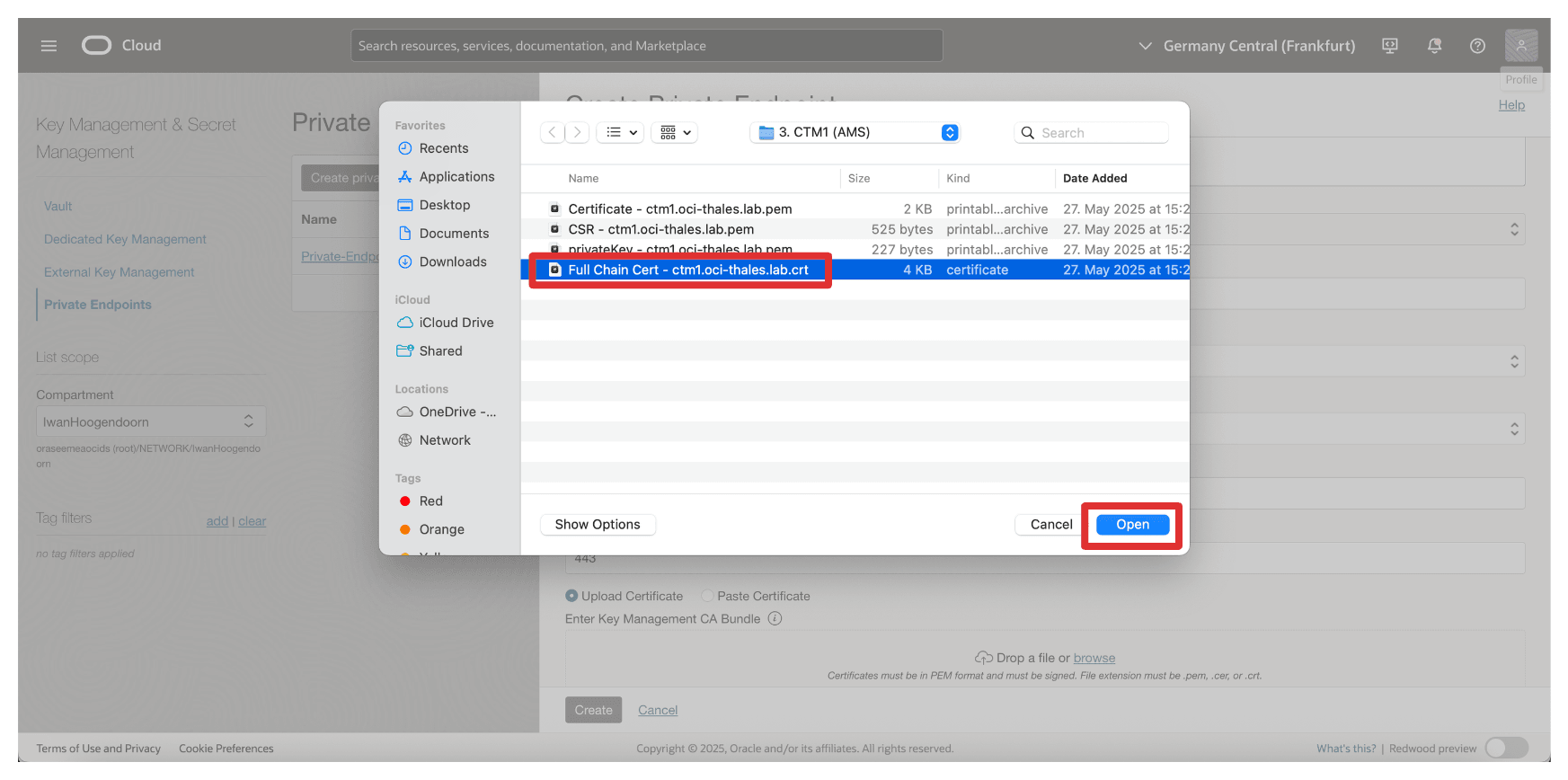The image size is (1568, 780).
Task: Go forward in the file dialog
Action: 578,132
